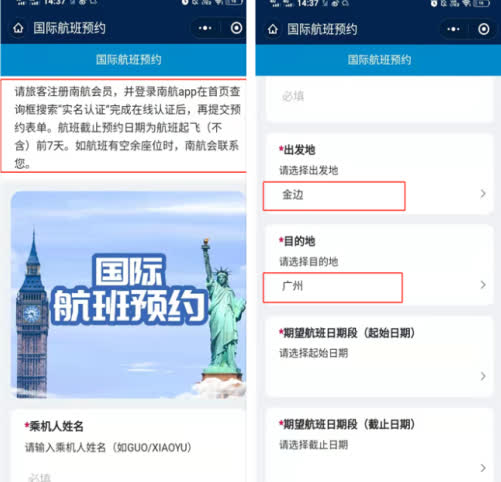
Task: Tap circular close-target icon on right screen
Action: (484, 29)
